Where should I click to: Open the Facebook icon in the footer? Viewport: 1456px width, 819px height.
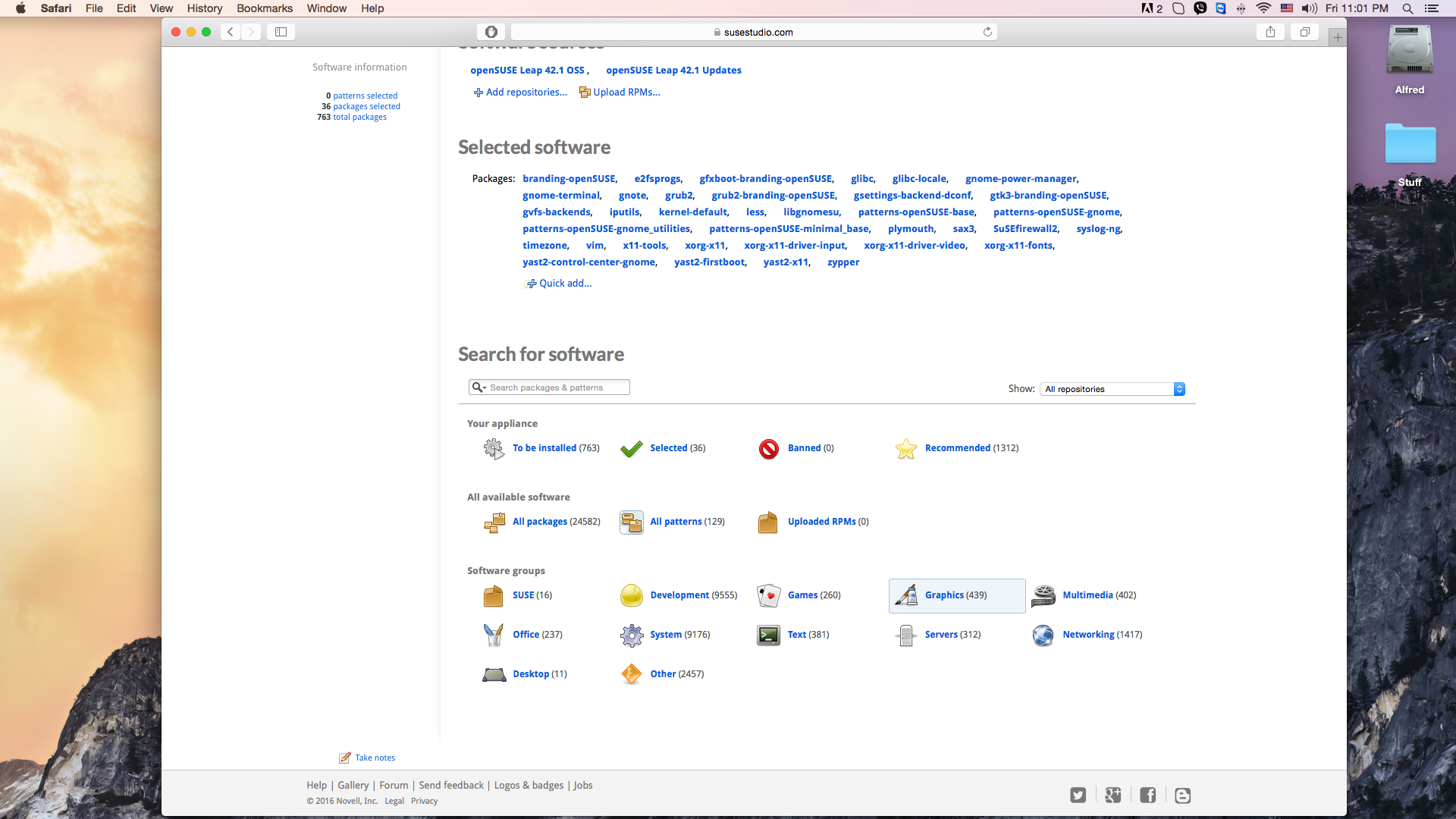tap(1147, 795)
